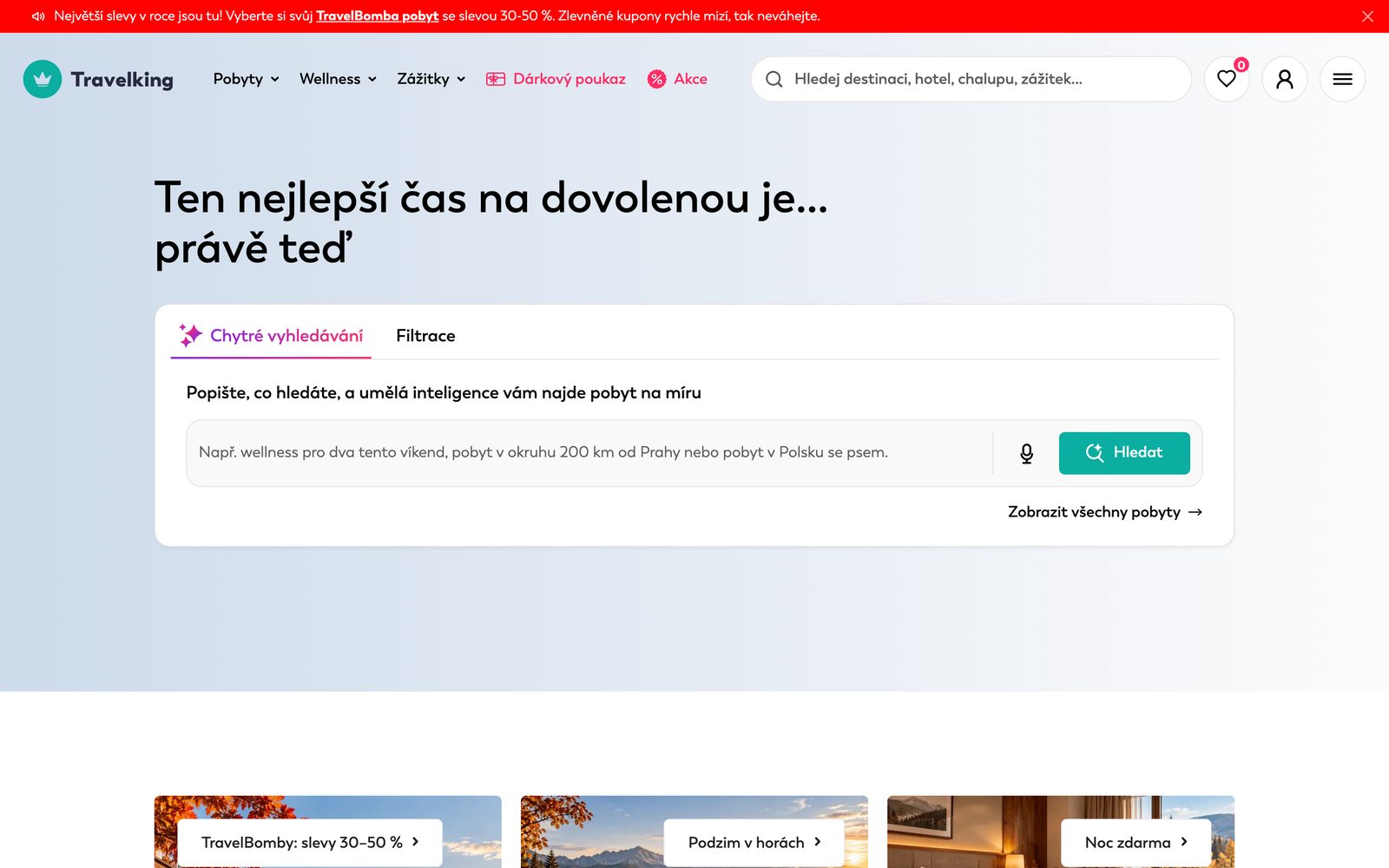
Task: Switch to the Chytré vyhledávání tab
Action: (271, 336)
